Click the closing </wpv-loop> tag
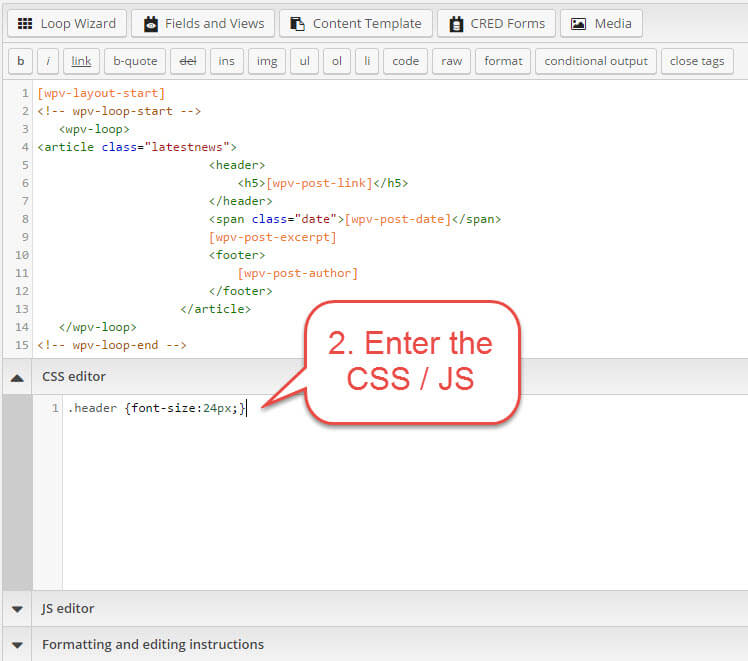The image size is (748, 661). [98, 327]
